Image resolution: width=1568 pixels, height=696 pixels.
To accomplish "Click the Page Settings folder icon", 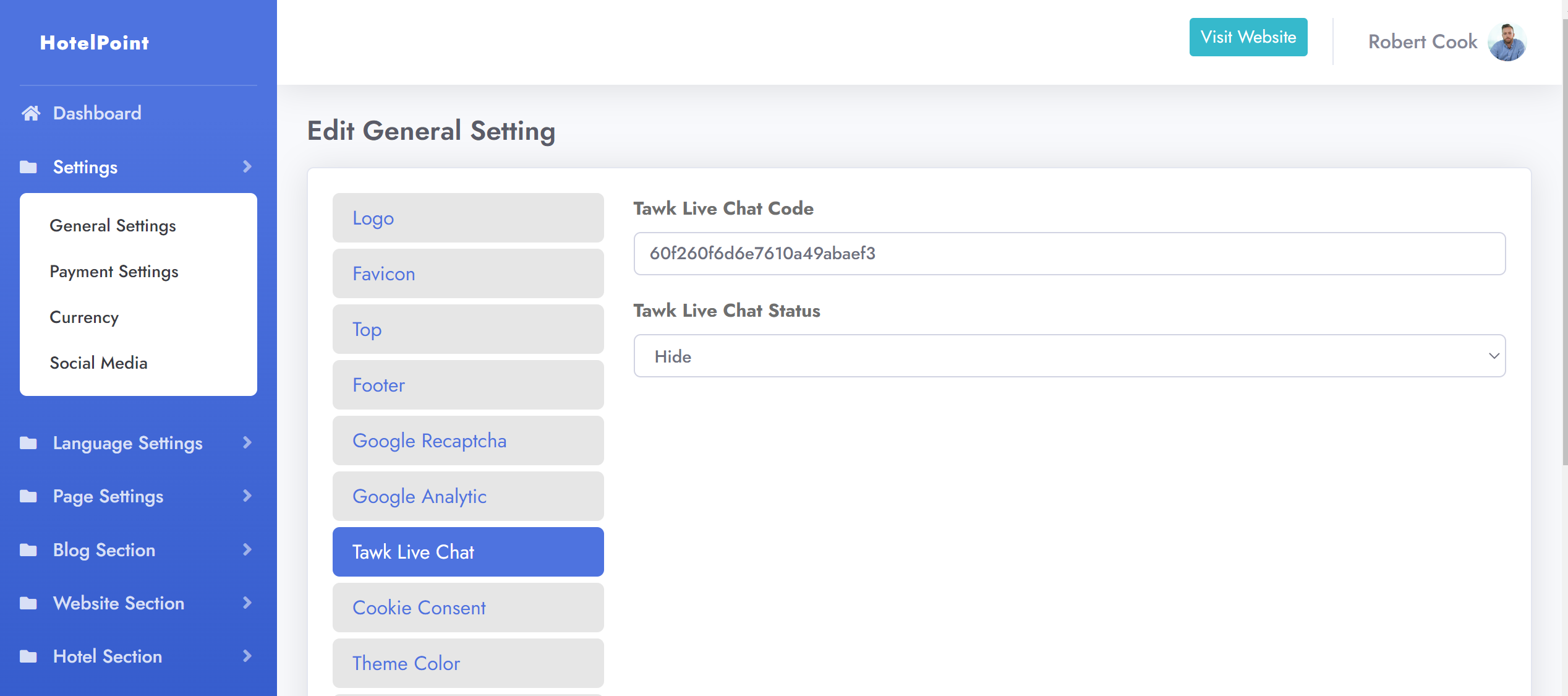I will (x=28, y=496).
